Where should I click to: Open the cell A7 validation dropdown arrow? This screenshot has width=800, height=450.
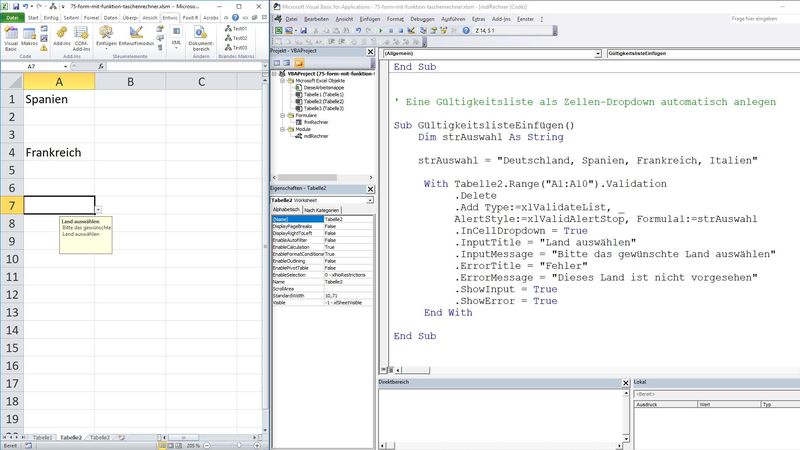click(x=99, y=209)
